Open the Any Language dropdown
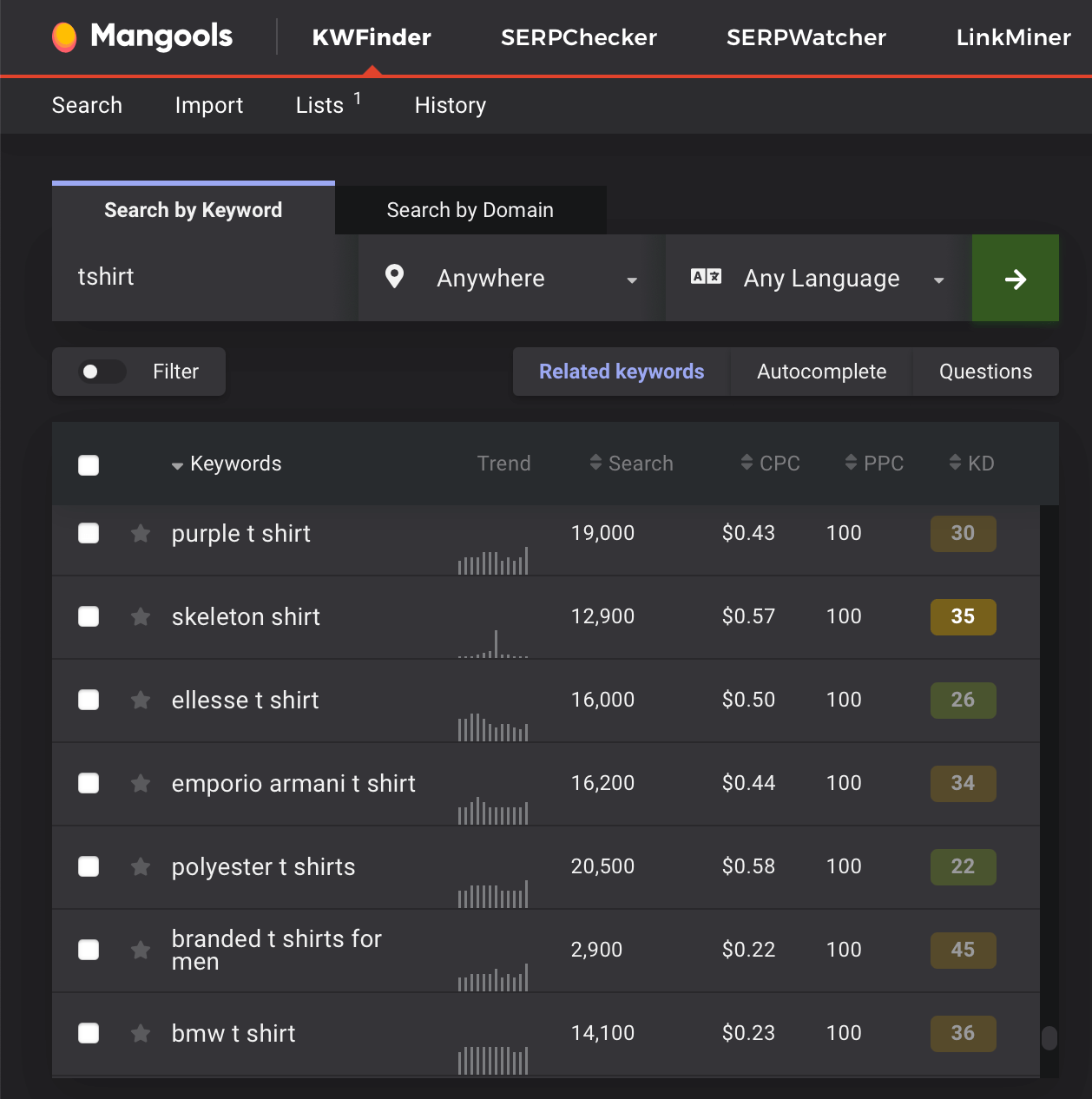 pos(819,278)
